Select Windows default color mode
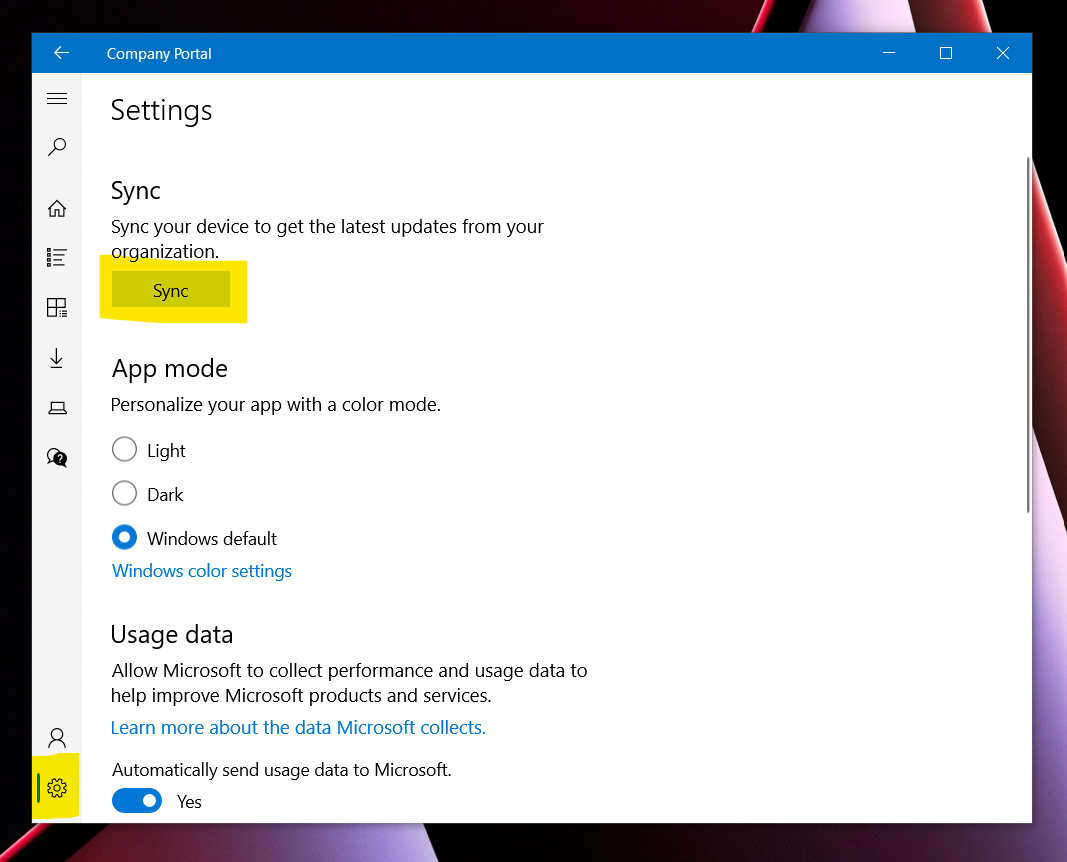 [125, 538]
